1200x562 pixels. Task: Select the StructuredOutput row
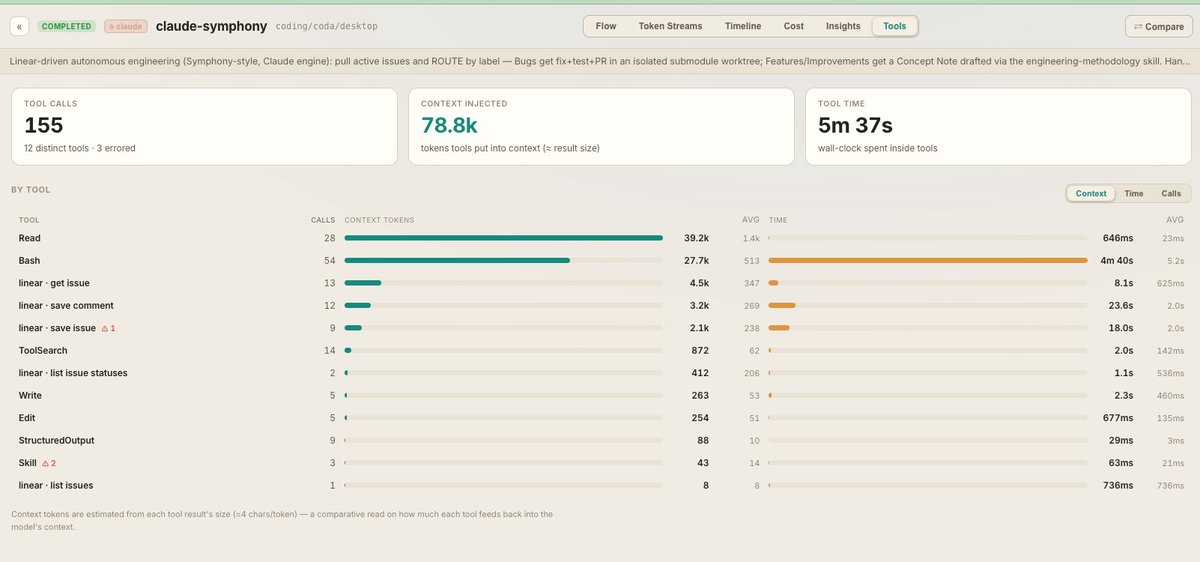(x=600, y=440)
